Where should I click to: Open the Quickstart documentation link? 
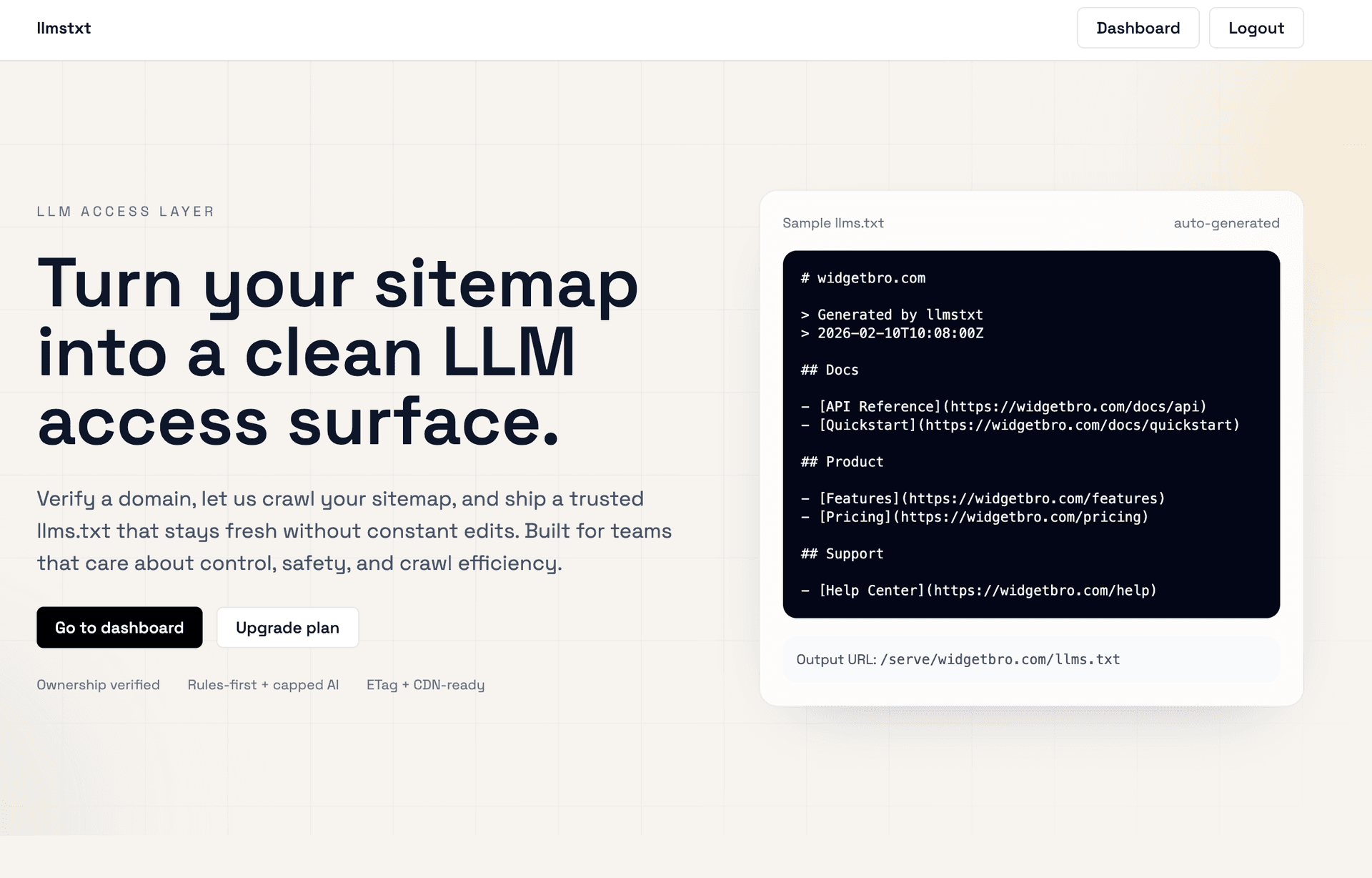point(1025,425)
